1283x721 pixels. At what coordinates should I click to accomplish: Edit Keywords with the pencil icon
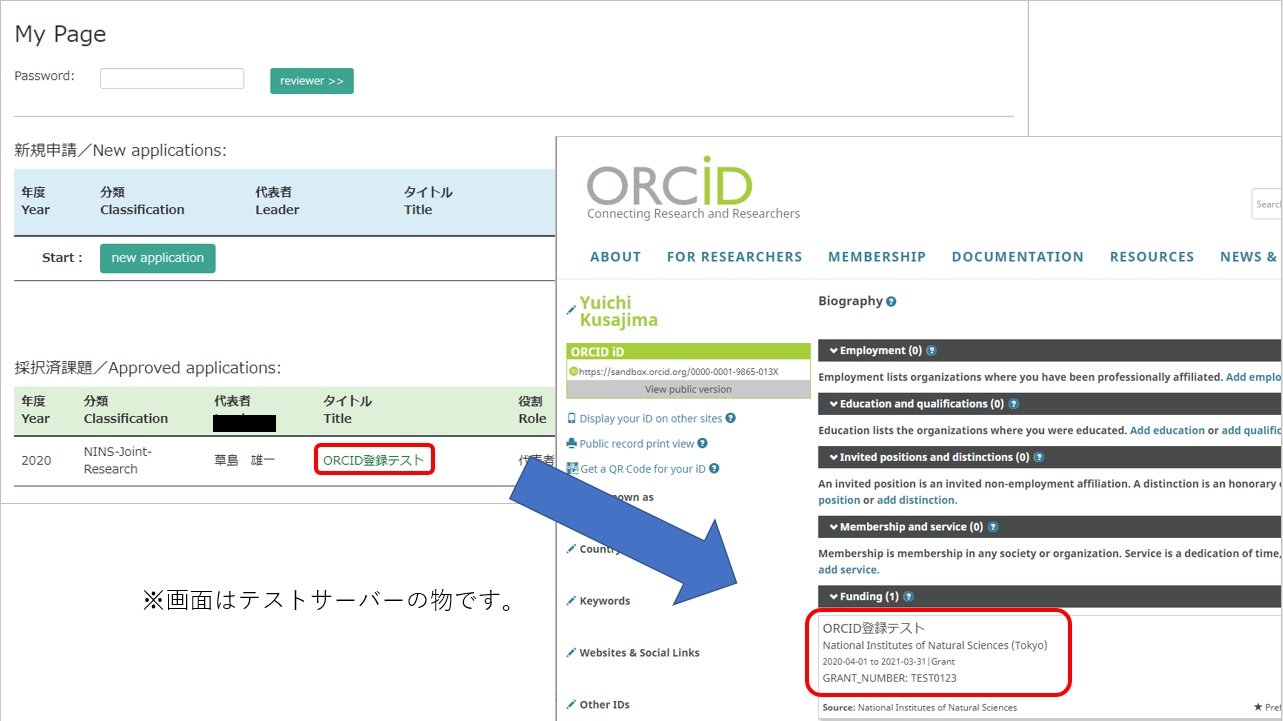(x=571, y=601)
